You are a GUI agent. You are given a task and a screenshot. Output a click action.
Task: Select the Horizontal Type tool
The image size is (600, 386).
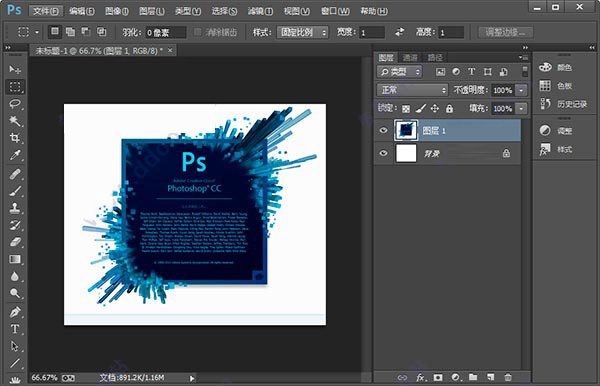point(15,329)
